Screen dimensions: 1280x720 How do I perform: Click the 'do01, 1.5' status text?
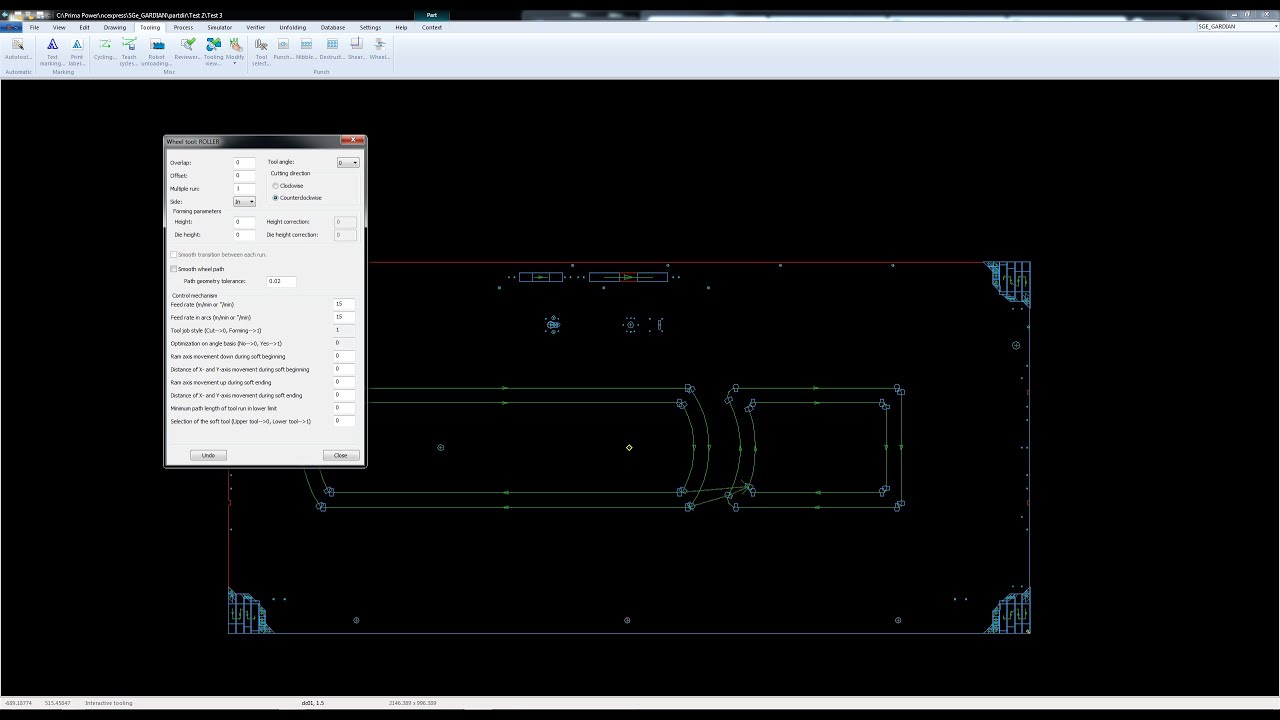click(x=313, y=703)
